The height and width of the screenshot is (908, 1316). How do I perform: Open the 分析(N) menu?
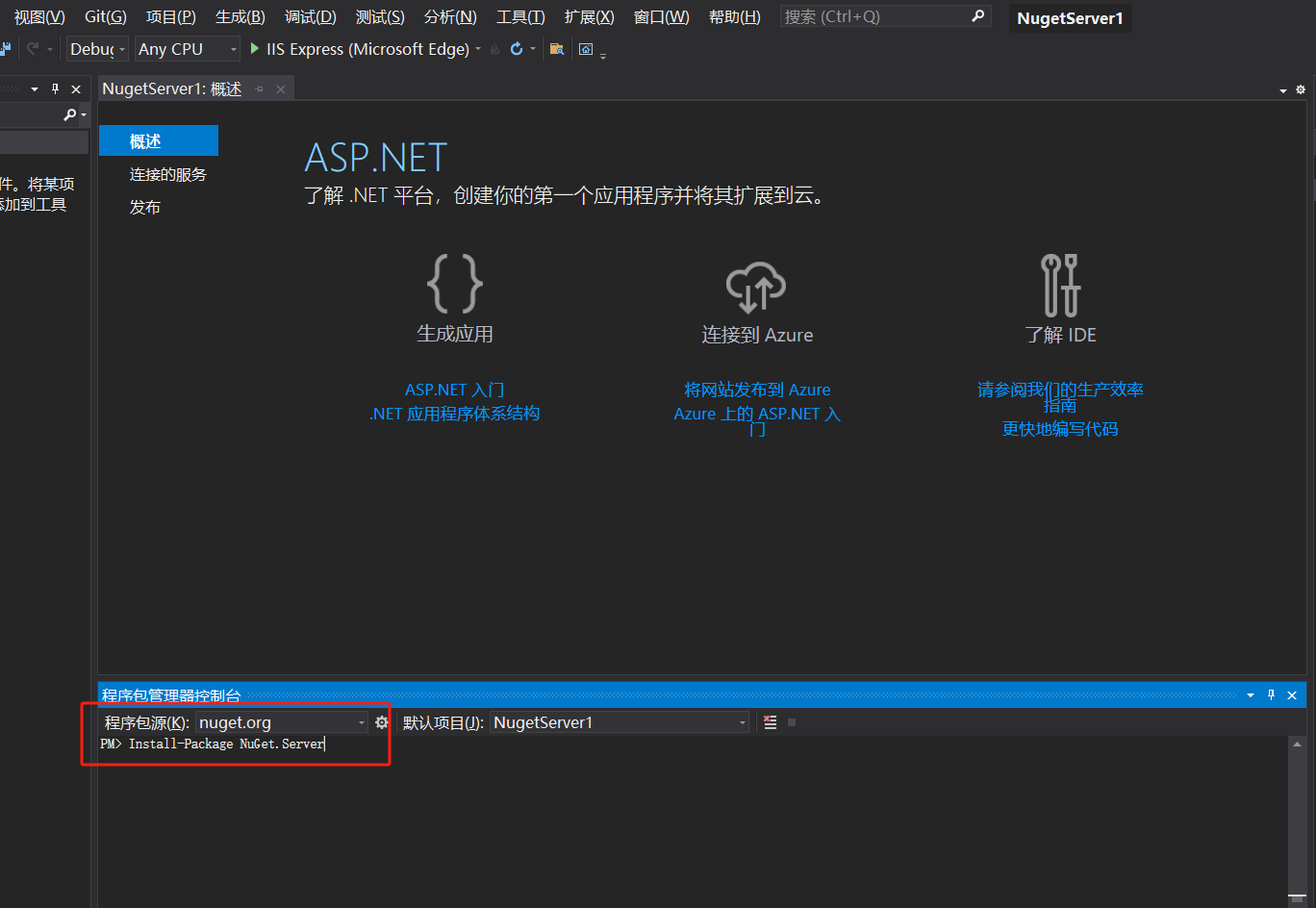tap(450, 16)
